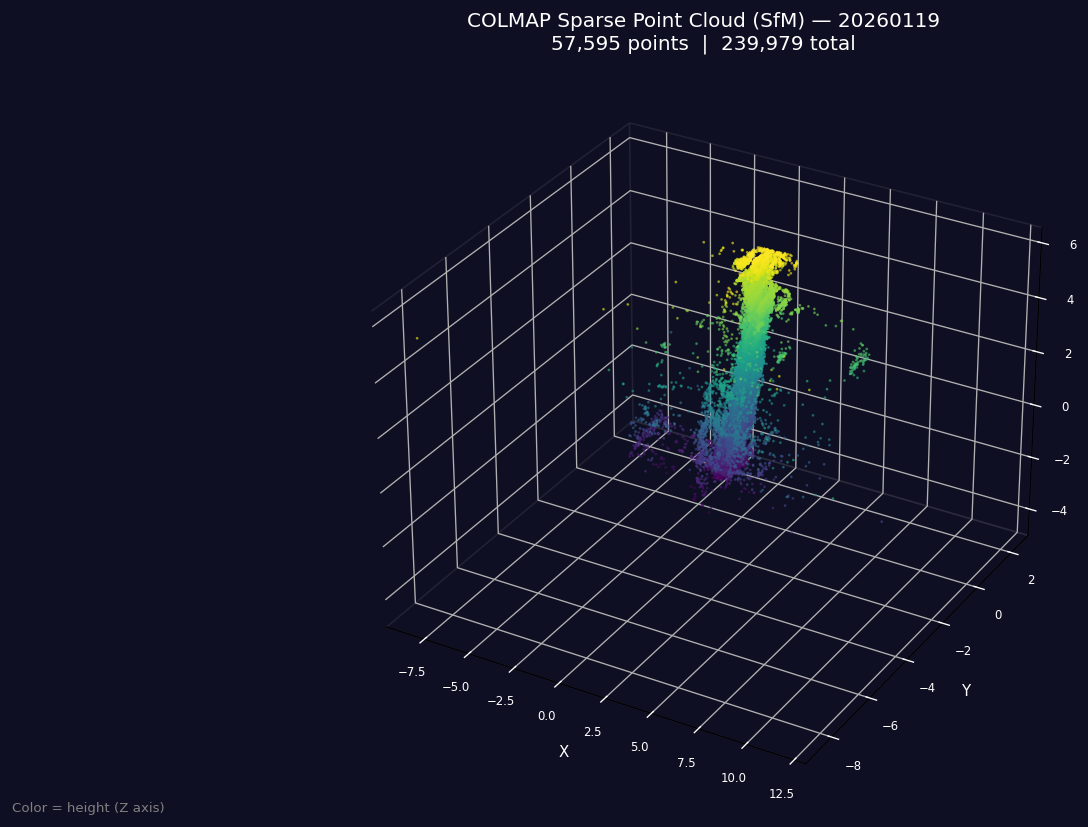Click the vertical height-axis tick label "−2"
Image resolution: width=1088 pixels, height=827 pixels.
(x=1063, y=460)
